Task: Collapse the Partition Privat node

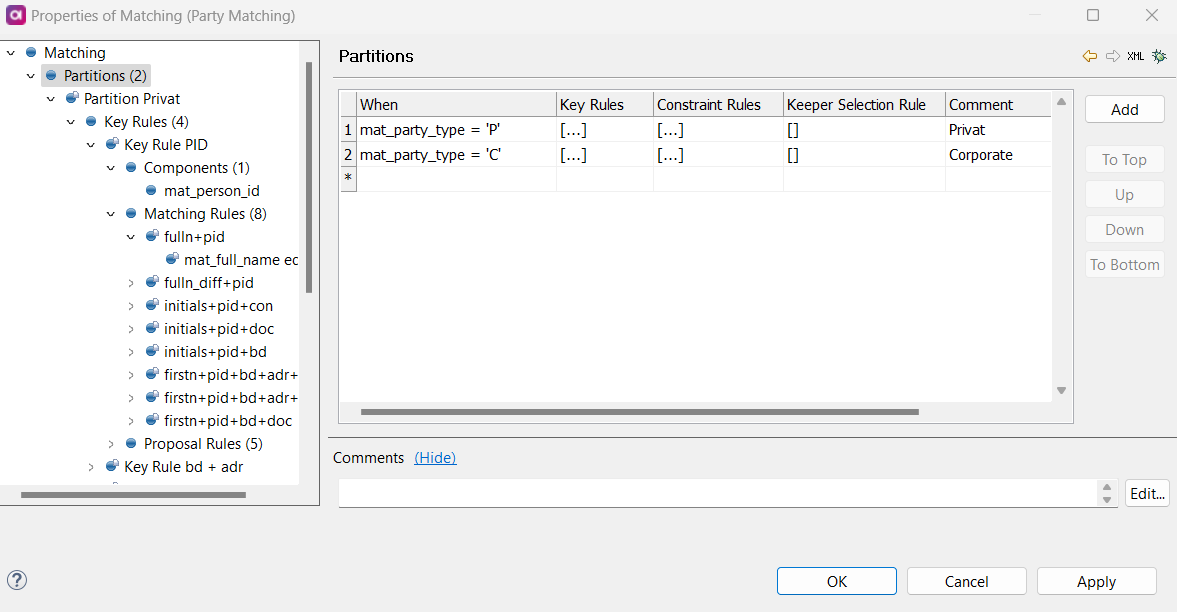Action: pyautogui.click(x=51, y=99)
